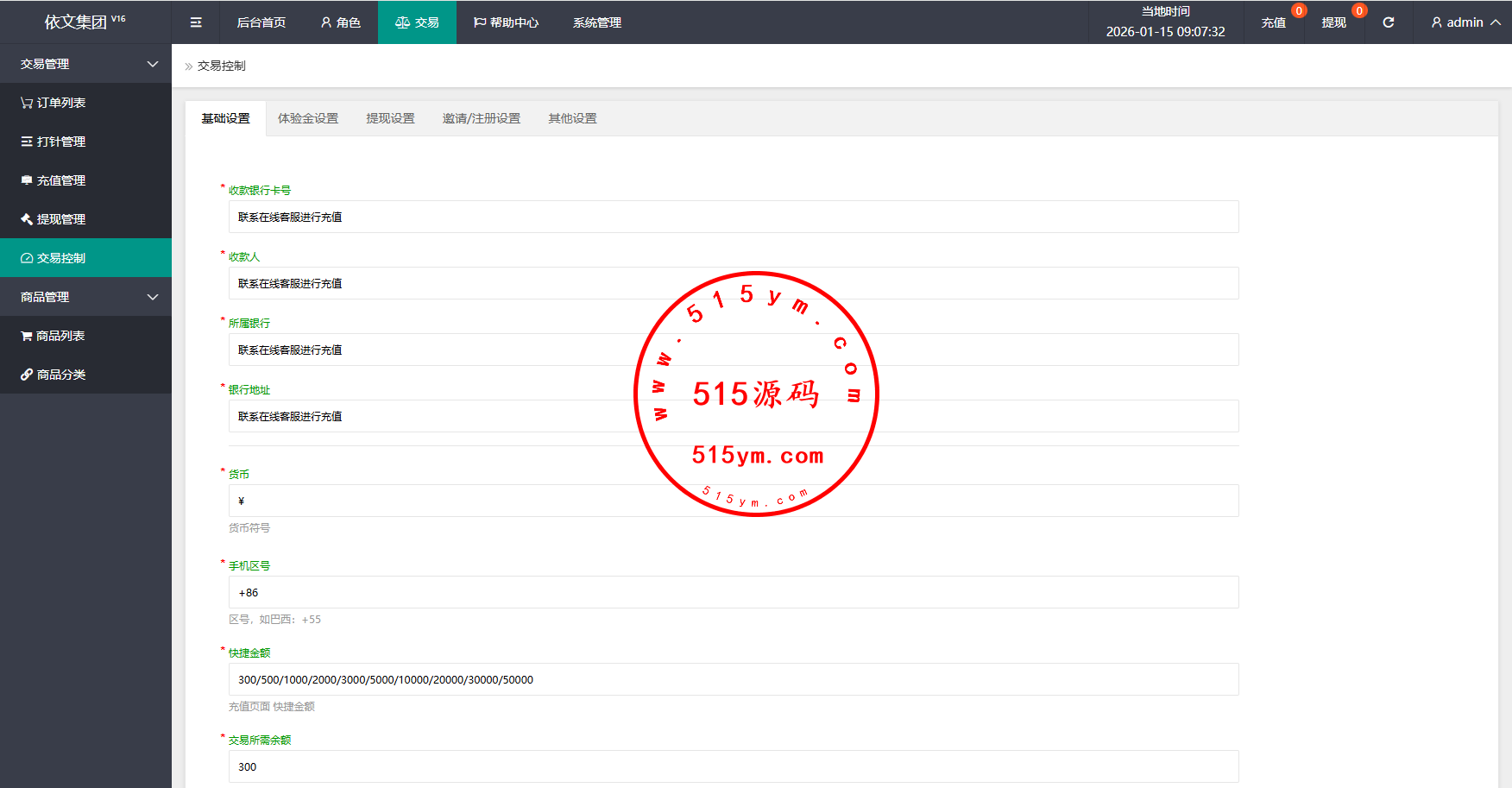The width and height of the screenshot is (1512, 788).
Task: Click the 提现 notification item in header
Action: pos(1333,22)
